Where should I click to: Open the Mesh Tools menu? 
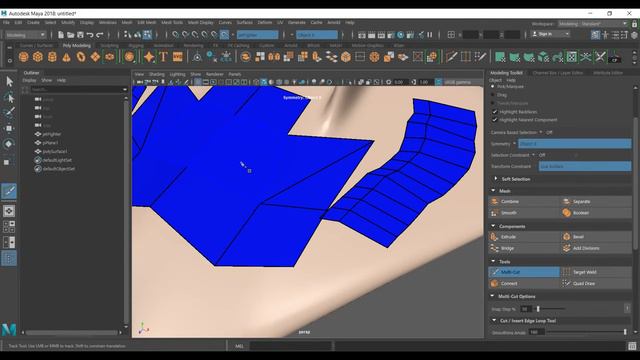pos(172,22)
